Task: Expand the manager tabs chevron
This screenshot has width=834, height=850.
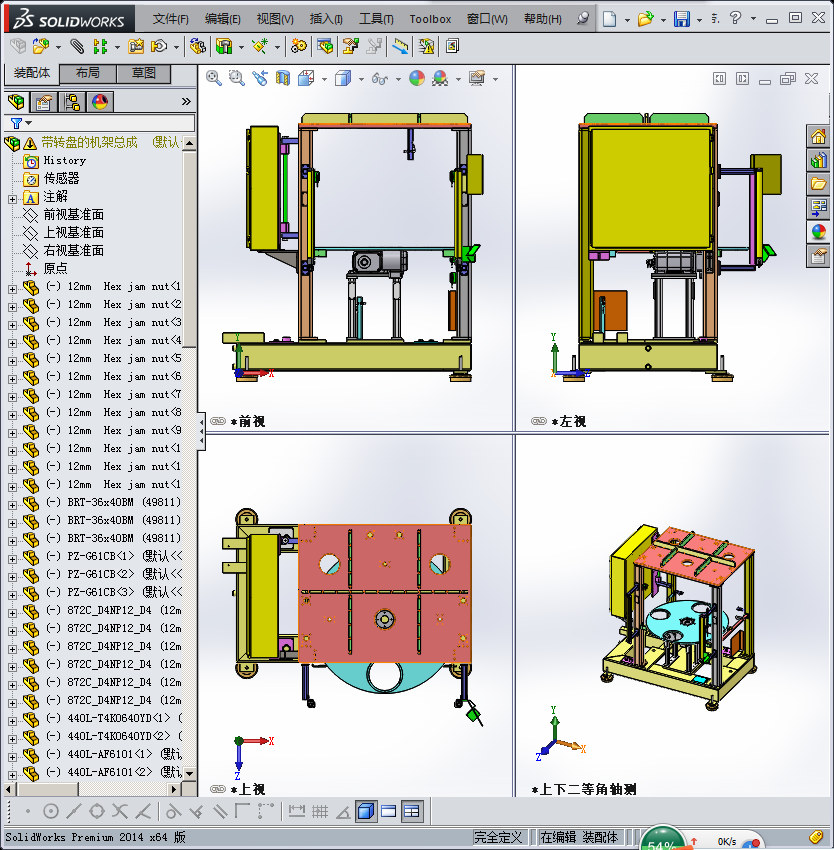Action: (186, 101)
